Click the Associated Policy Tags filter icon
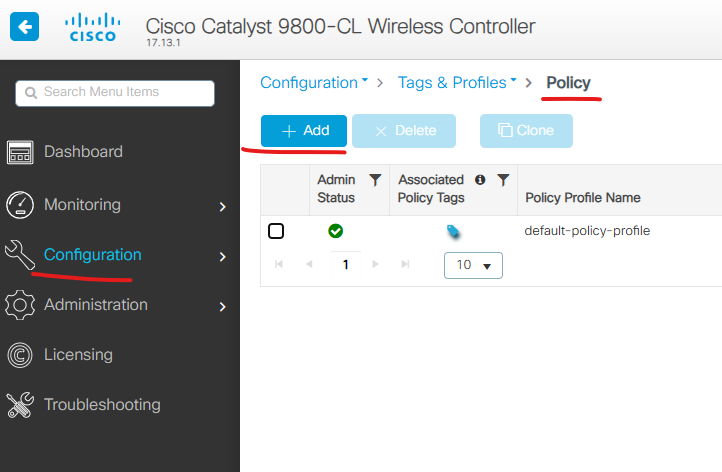Viewport: 722px width, 472px height. (x=503, y=180)
